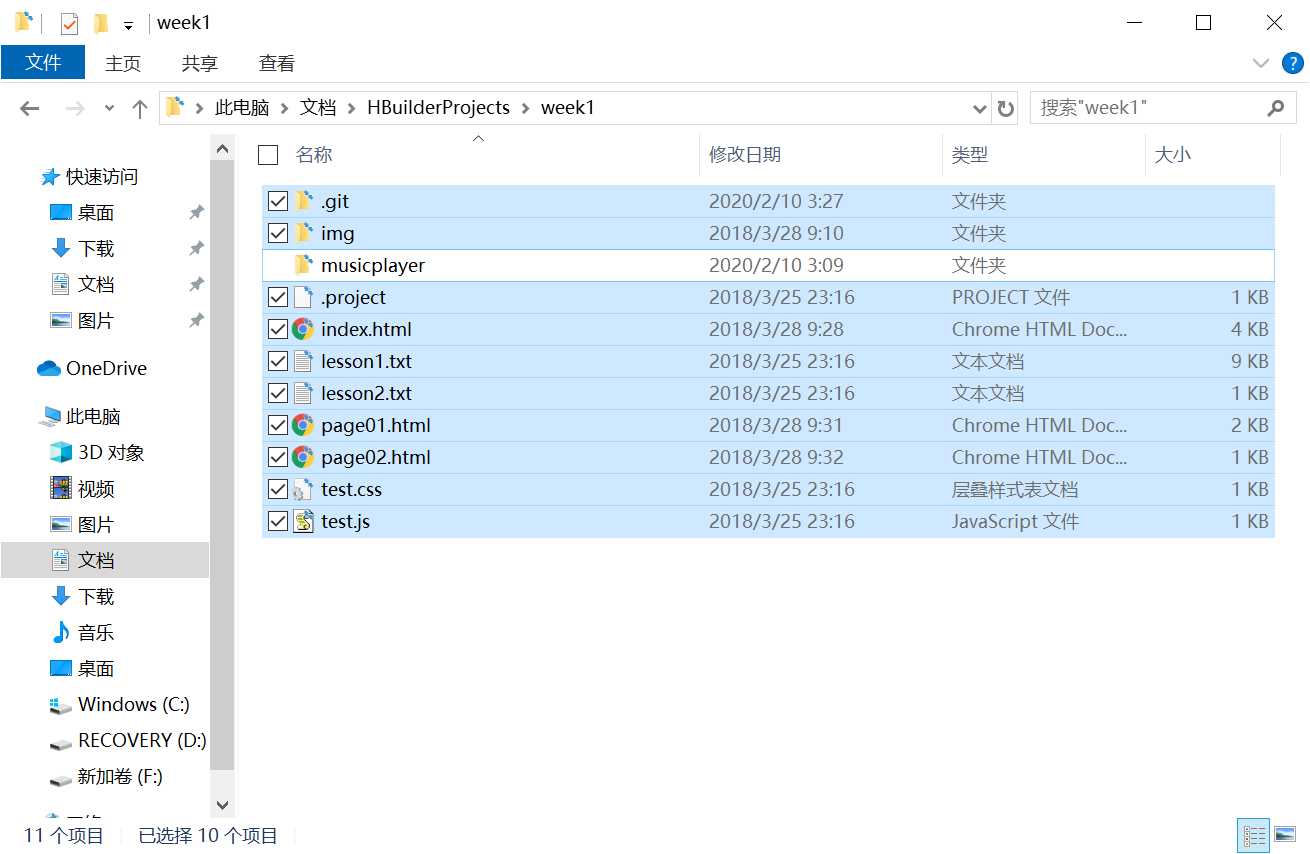Image resolution: width=1310 pixels, height=854 pixels.
Task: Switch to the 主页 ribbon tab
Action: pos(123,63)
